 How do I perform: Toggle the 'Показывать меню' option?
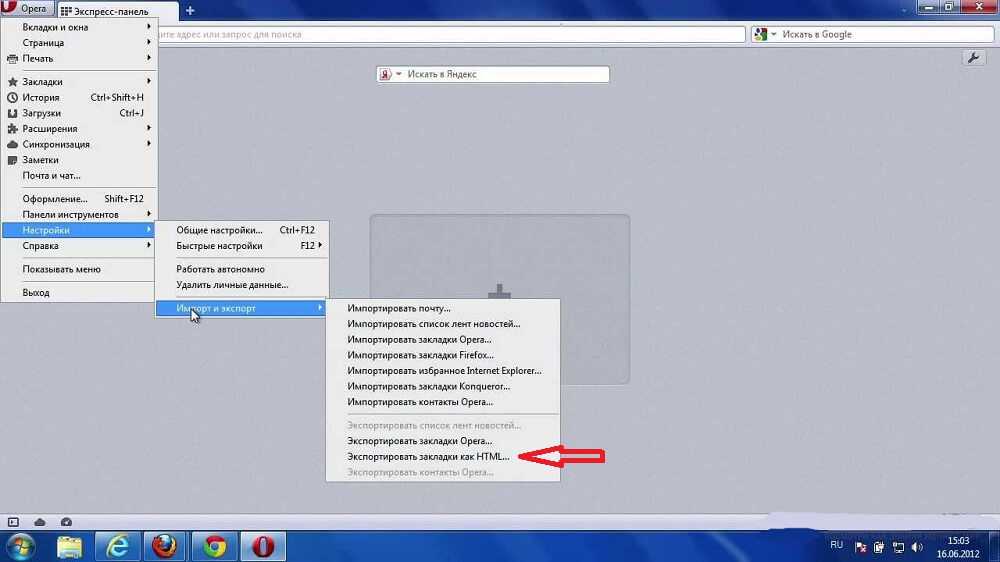(62, 269)
